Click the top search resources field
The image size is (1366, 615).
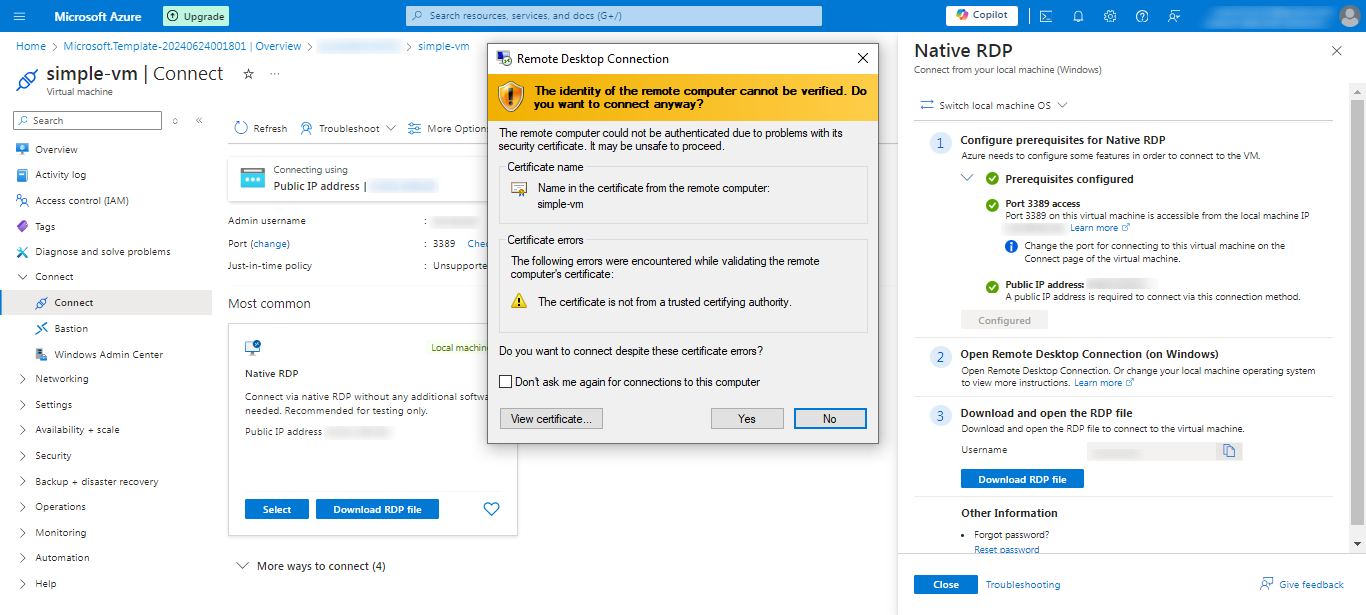[614, 16]
